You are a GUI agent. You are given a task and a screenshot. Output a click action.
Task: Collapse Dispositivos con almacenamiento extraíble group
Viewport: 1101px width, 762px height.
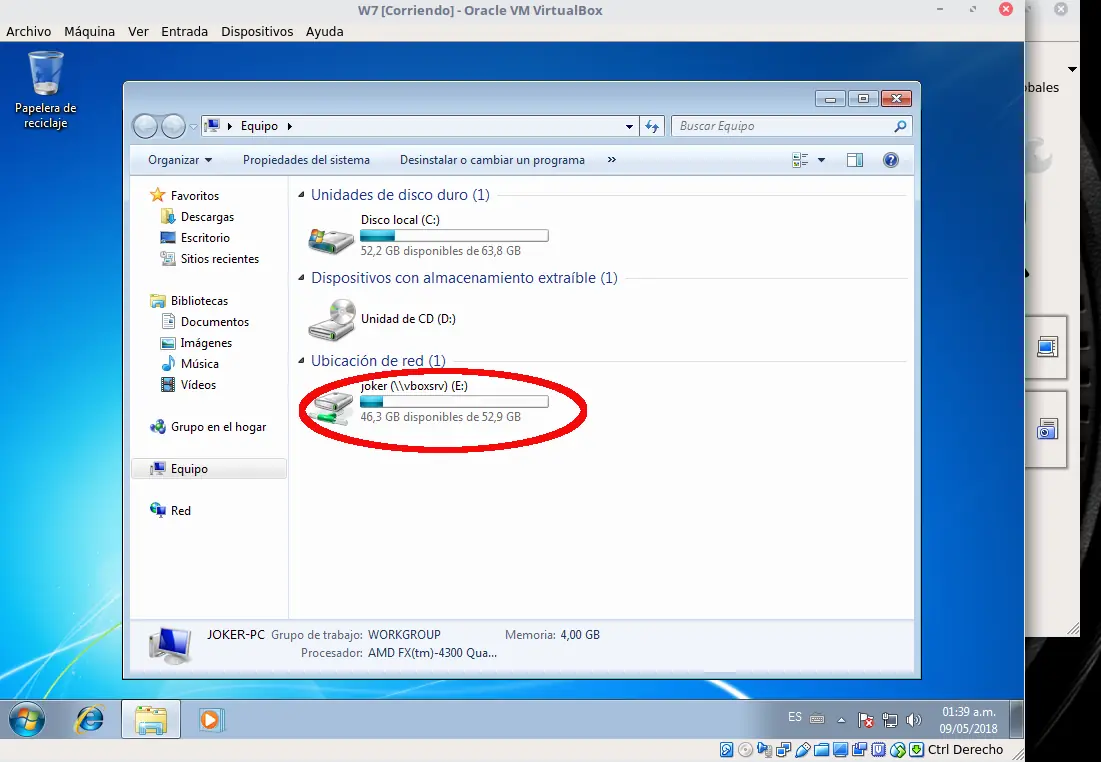point(301,277)
